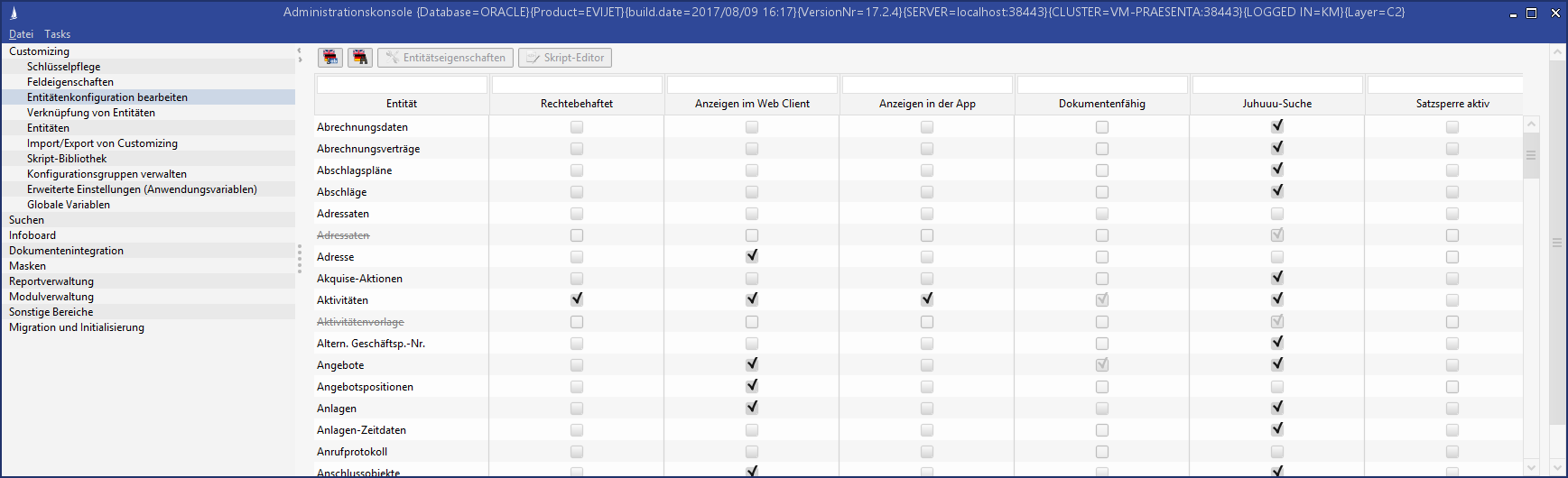The image size is (1568, 478).
Task: Click the second flag icon in the toolbar
Action: click(360, 58)
